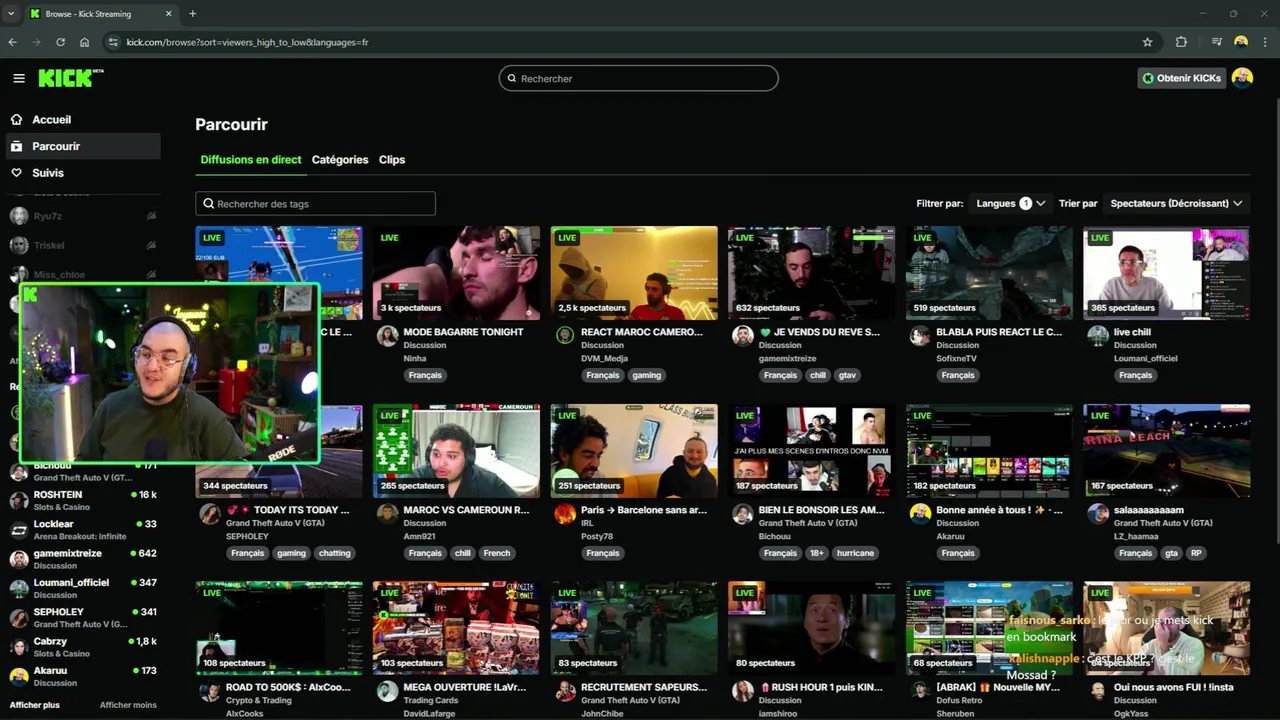Click the KICK logo
1280x720 pixels.
coord(70,78)
